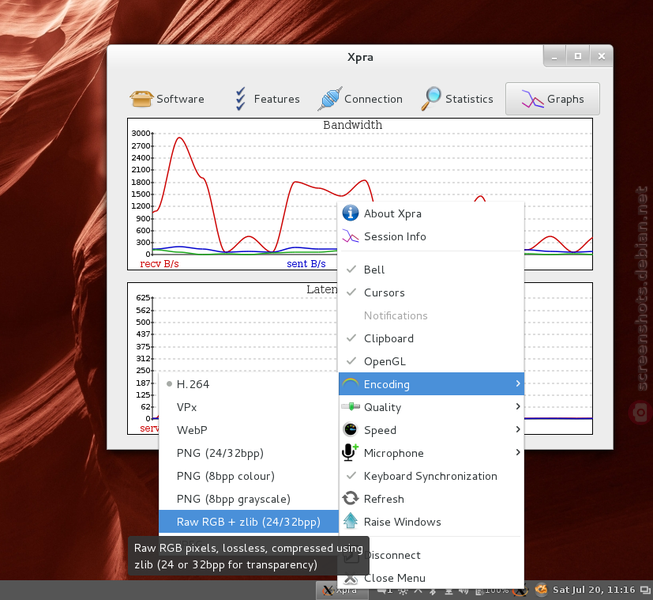Screen dimensions: 653x600
Task: Click the Session Info graph icon
Action: click(x=350, y=236)
